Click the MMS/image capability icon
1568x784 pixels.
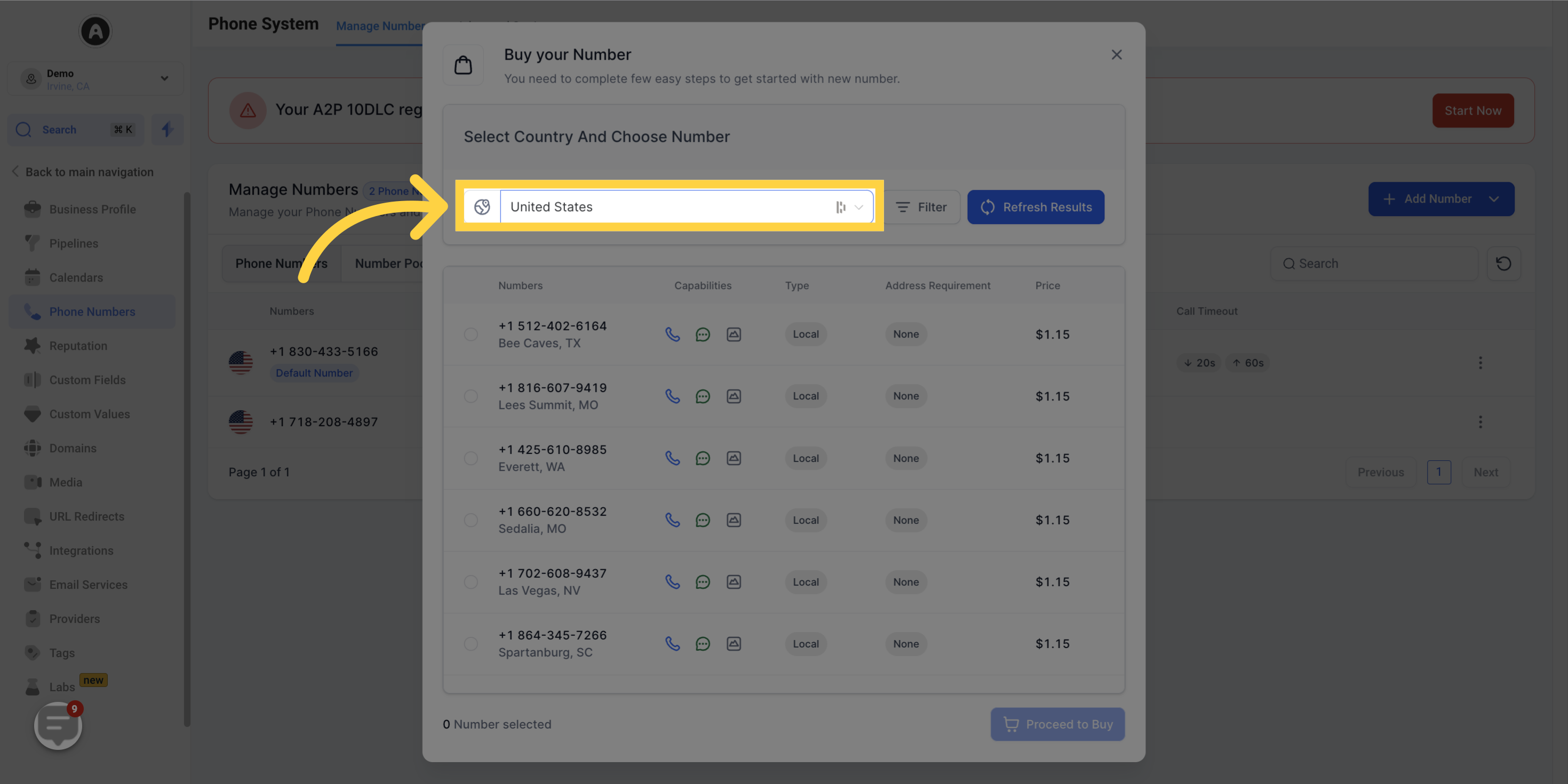pyautogui.click(x=734, y=333)
